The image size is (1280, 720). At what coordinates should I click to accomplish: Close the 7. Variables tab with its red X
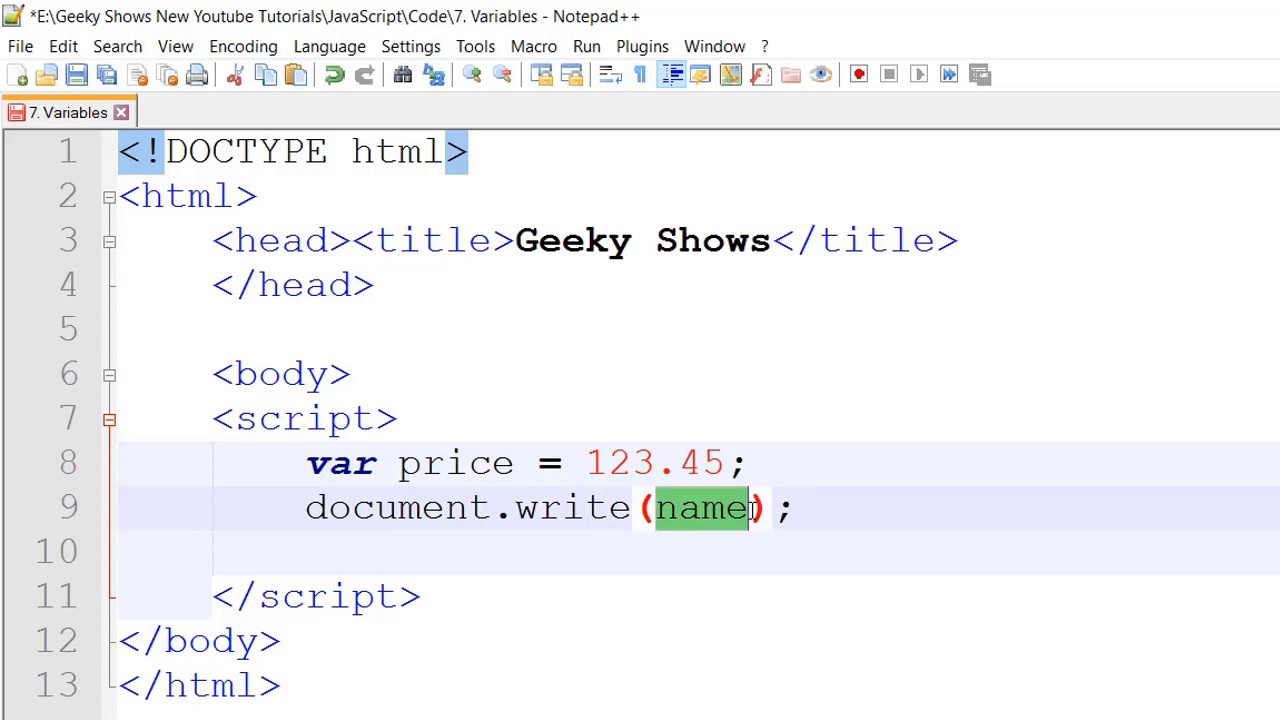[x=121, y=113]
